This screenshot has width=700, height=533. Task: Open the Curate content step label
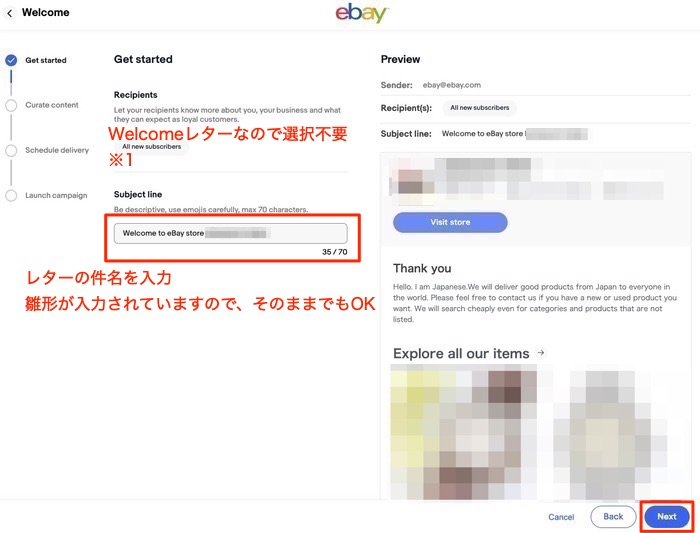point(52,105)
